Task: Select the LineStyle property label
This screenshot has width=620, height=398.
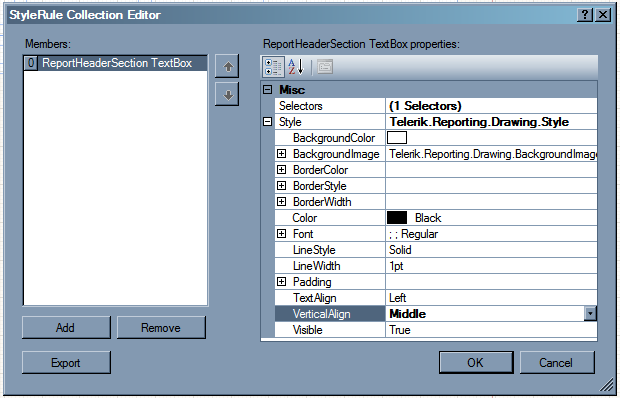Action: click(314, 250)
